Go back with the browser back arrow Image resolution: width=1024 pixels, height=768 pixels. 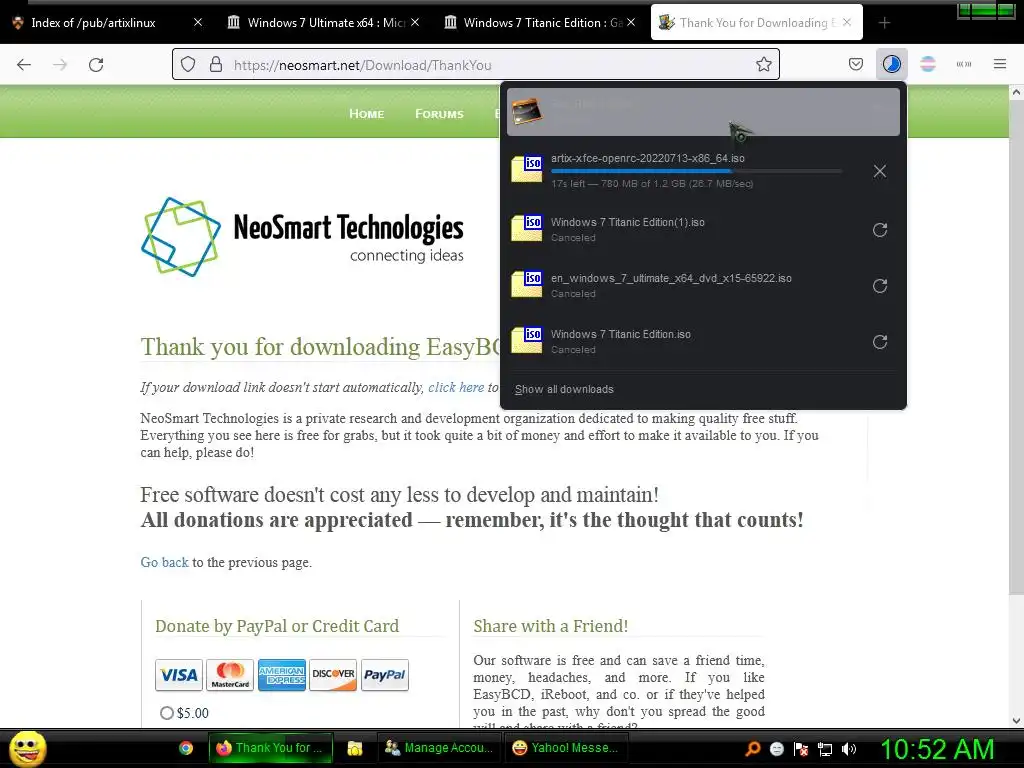pos(24,65)
